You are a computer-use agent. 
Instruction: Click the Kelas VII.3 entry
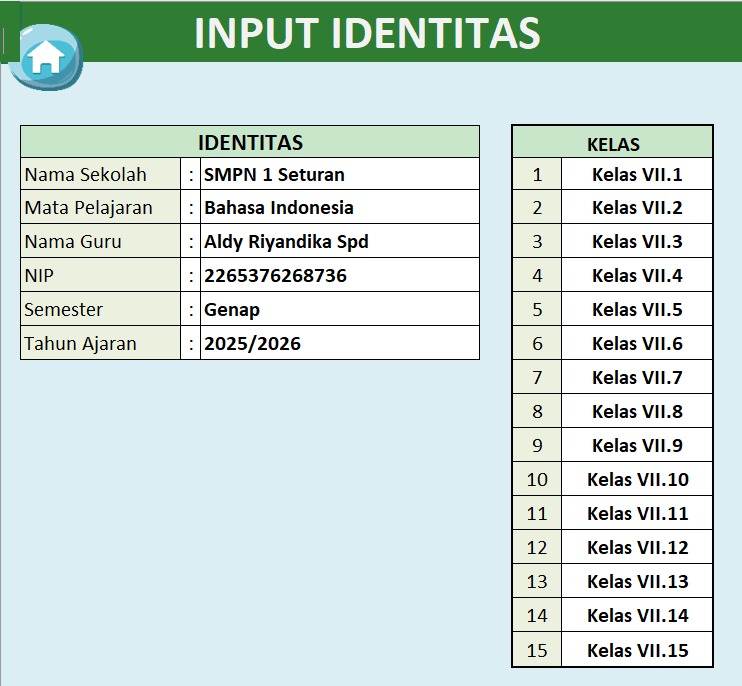pos(637,242)
